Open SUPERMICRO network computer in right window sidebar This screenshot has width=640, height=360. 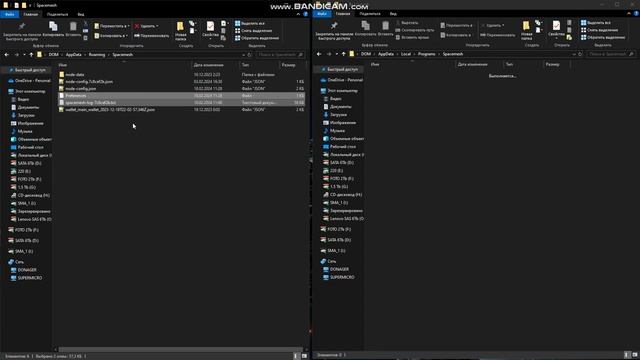click(339, 277)
